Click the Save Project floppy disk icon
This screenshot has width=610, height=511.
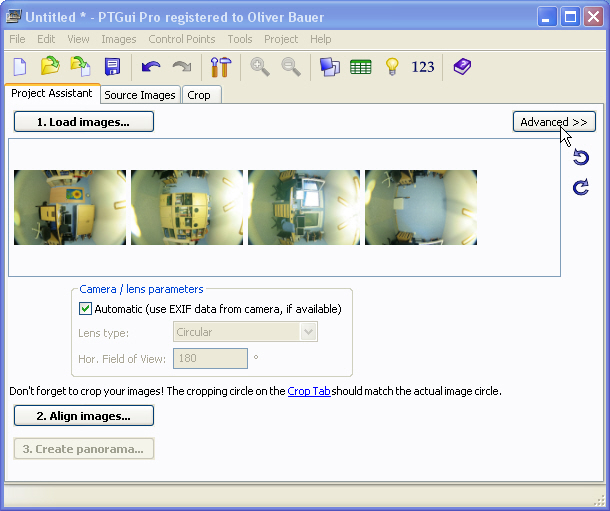click(x=112, y=67)
